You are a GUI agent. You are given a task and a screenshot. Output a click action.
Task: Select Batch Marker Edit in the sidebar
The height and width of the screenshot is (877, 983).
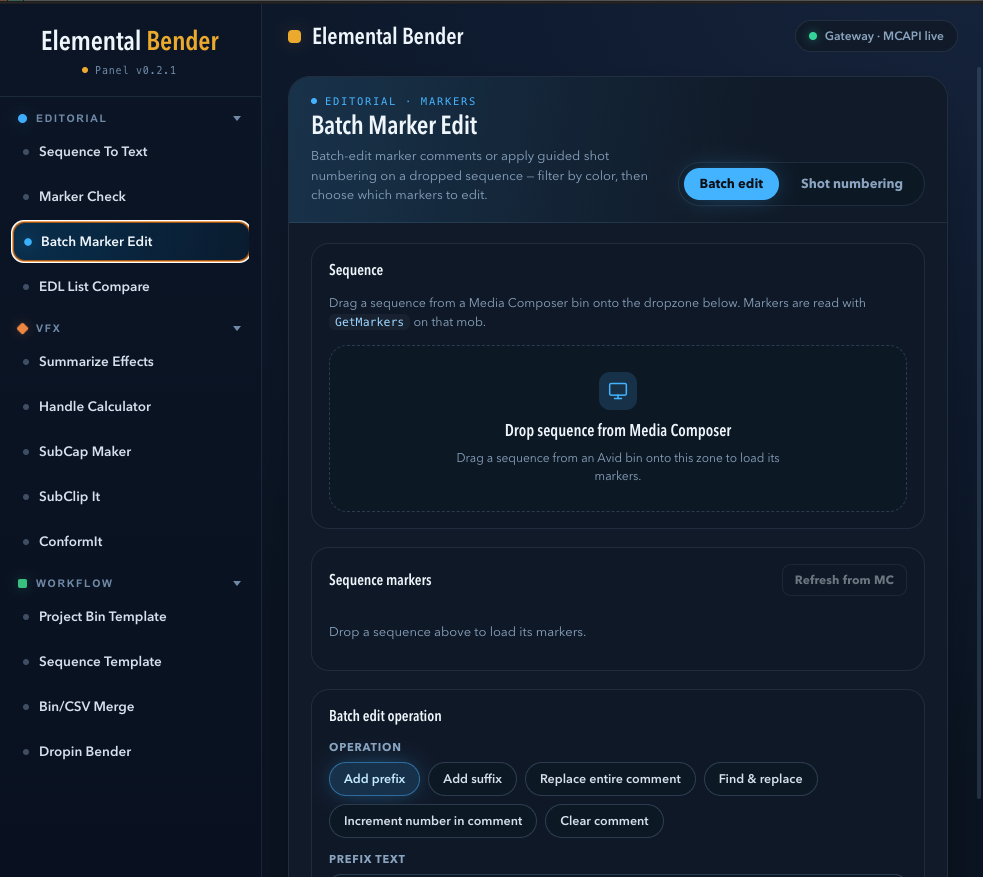[130, 241]
